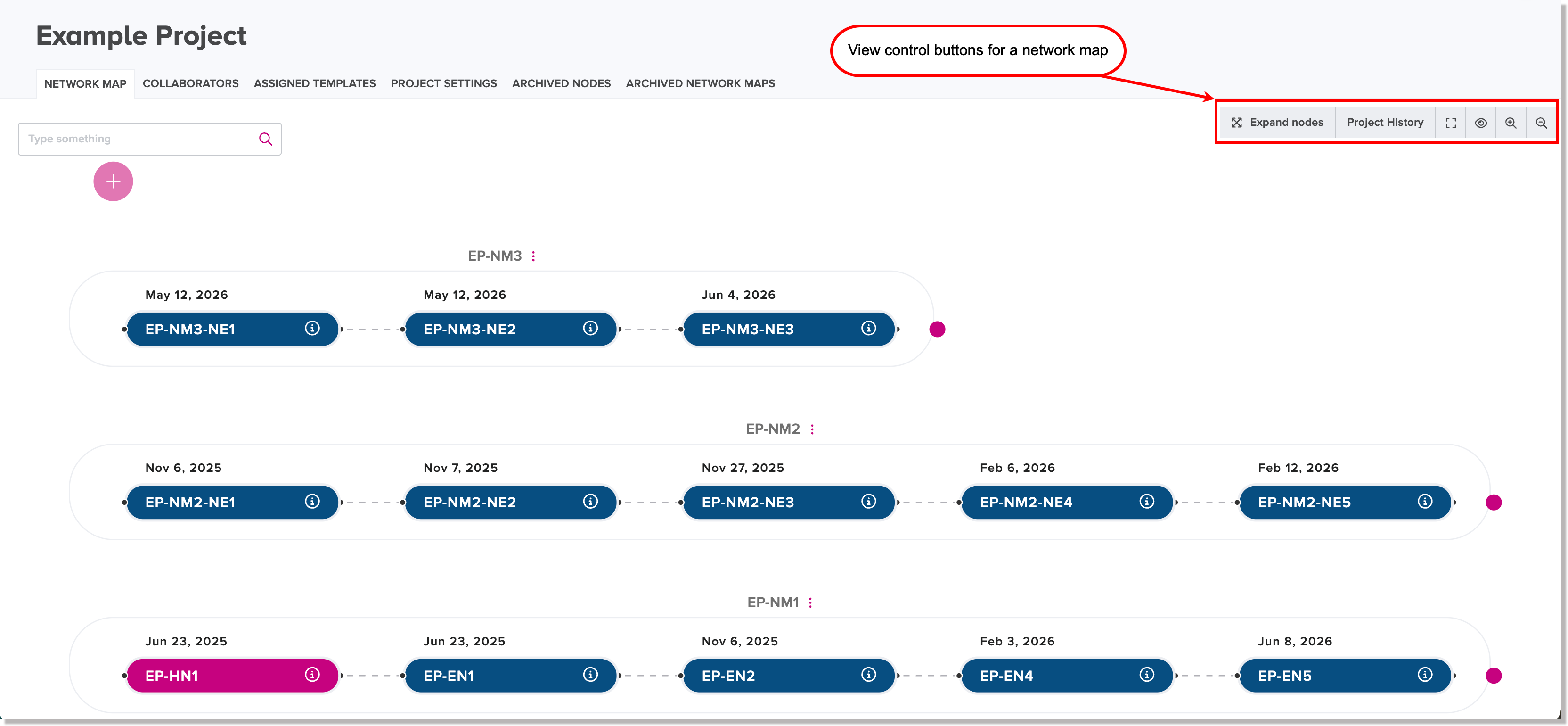Click the fullscreen fit-to-screen icon
This screenshot has height=726, width=1568.
tap(1451, 123)
